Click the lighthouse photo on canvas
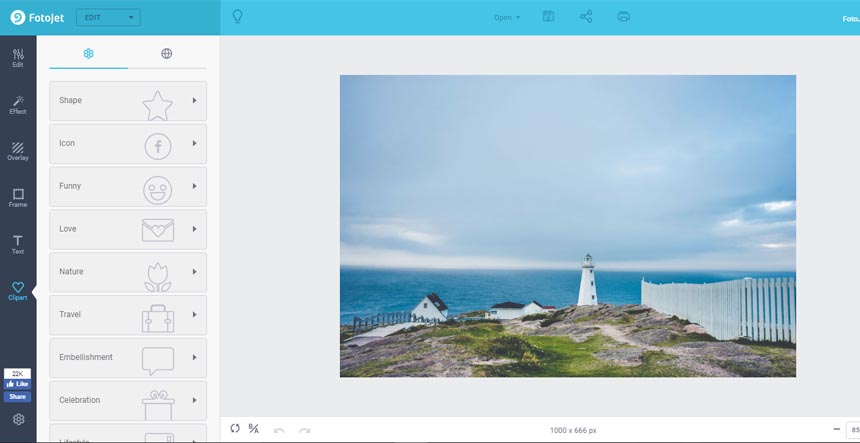This screenshot has width=860, height=443. pos(568,226)
